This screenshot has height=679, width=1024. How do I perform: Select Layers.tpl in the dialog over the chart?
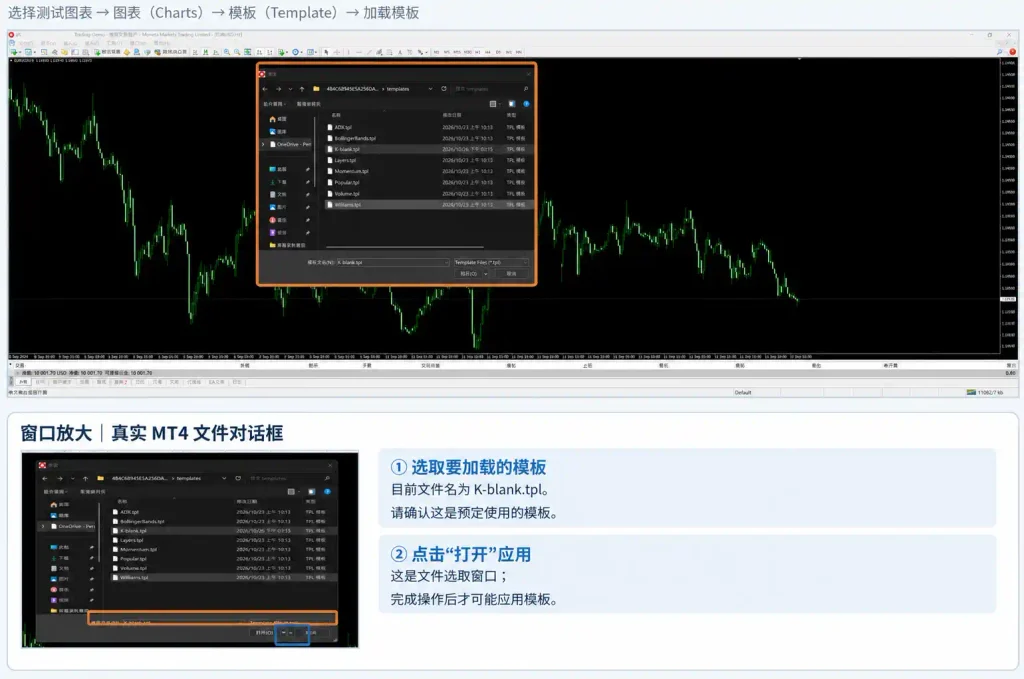(429, 160)
